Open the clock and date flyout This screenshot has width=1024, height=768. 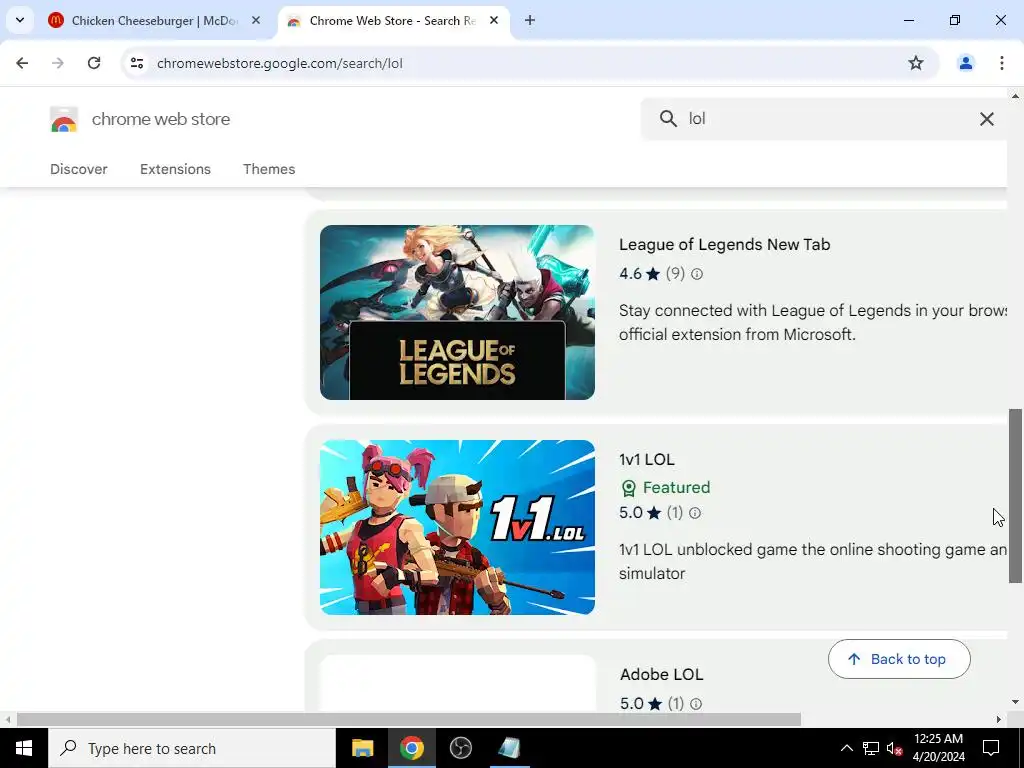click(938, 748)
